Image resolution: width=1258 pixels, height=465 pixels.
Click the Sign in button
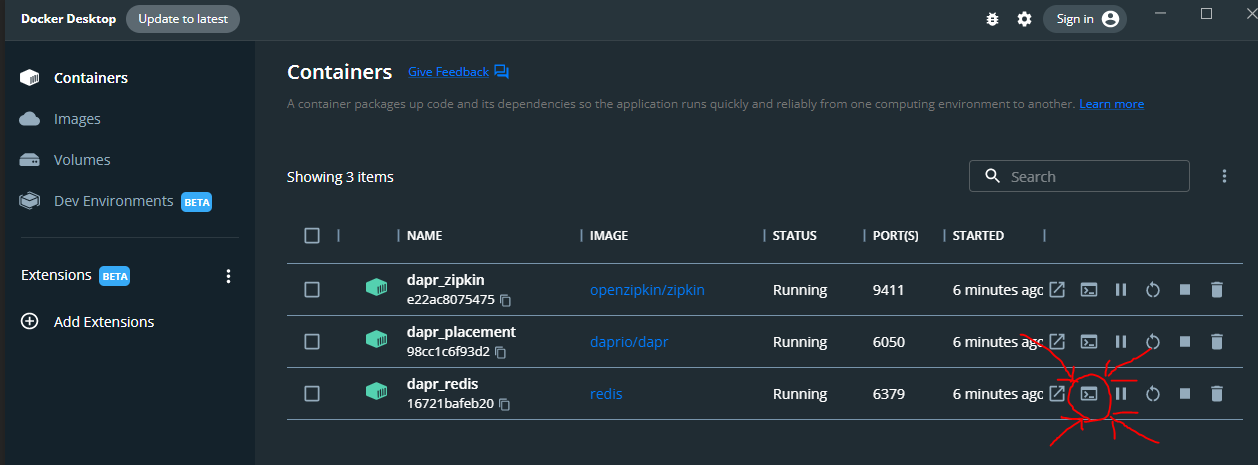pos(1085,19)
